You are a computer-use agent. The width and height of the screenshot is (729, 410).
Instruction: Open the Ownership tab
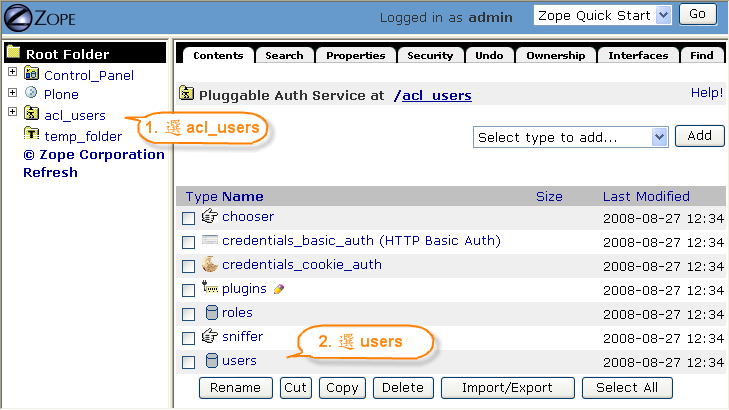(556, 55)
